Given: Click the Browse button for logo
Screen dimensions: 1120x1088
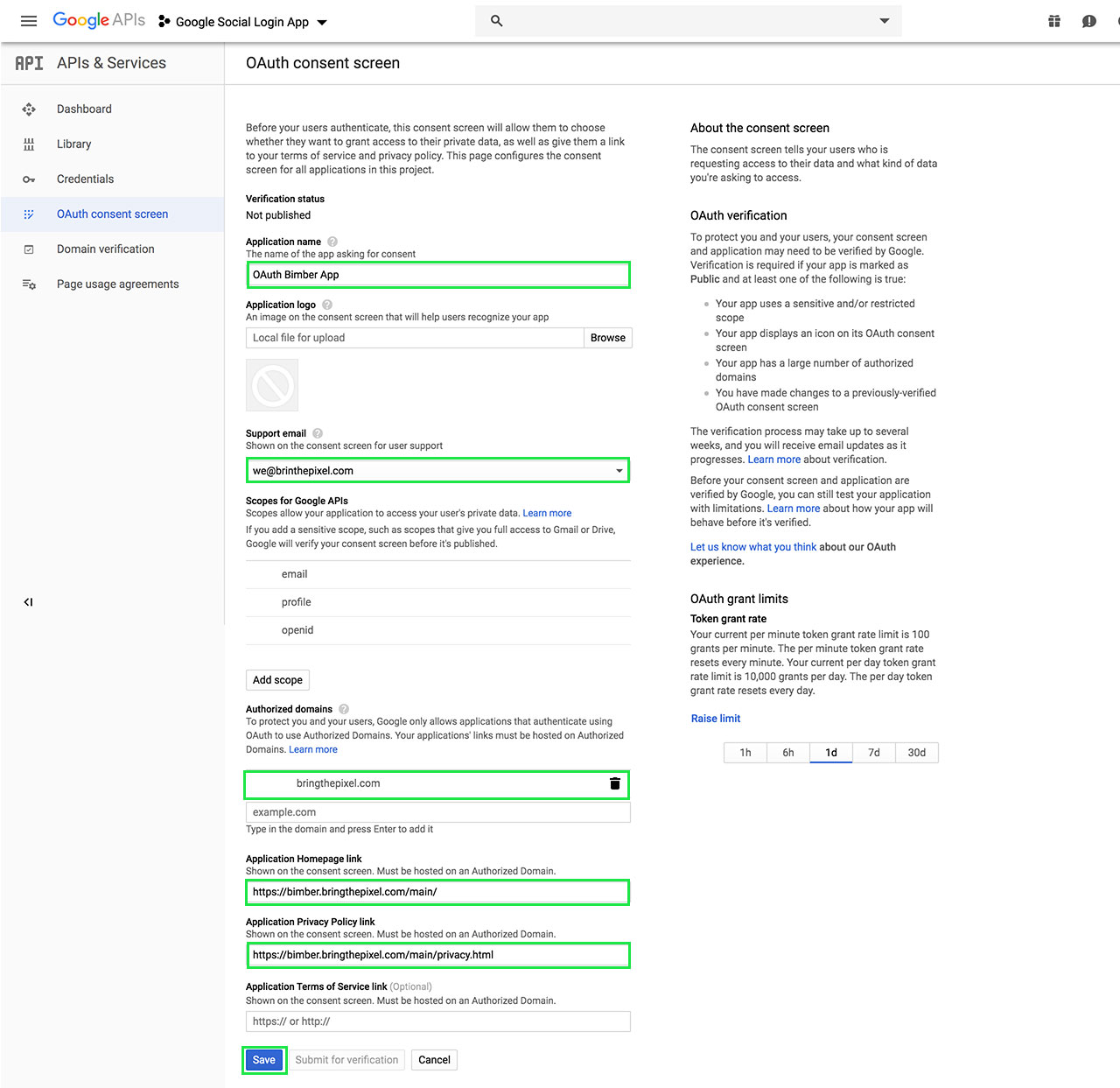Looking at the screenshot, I should point(608,338).
